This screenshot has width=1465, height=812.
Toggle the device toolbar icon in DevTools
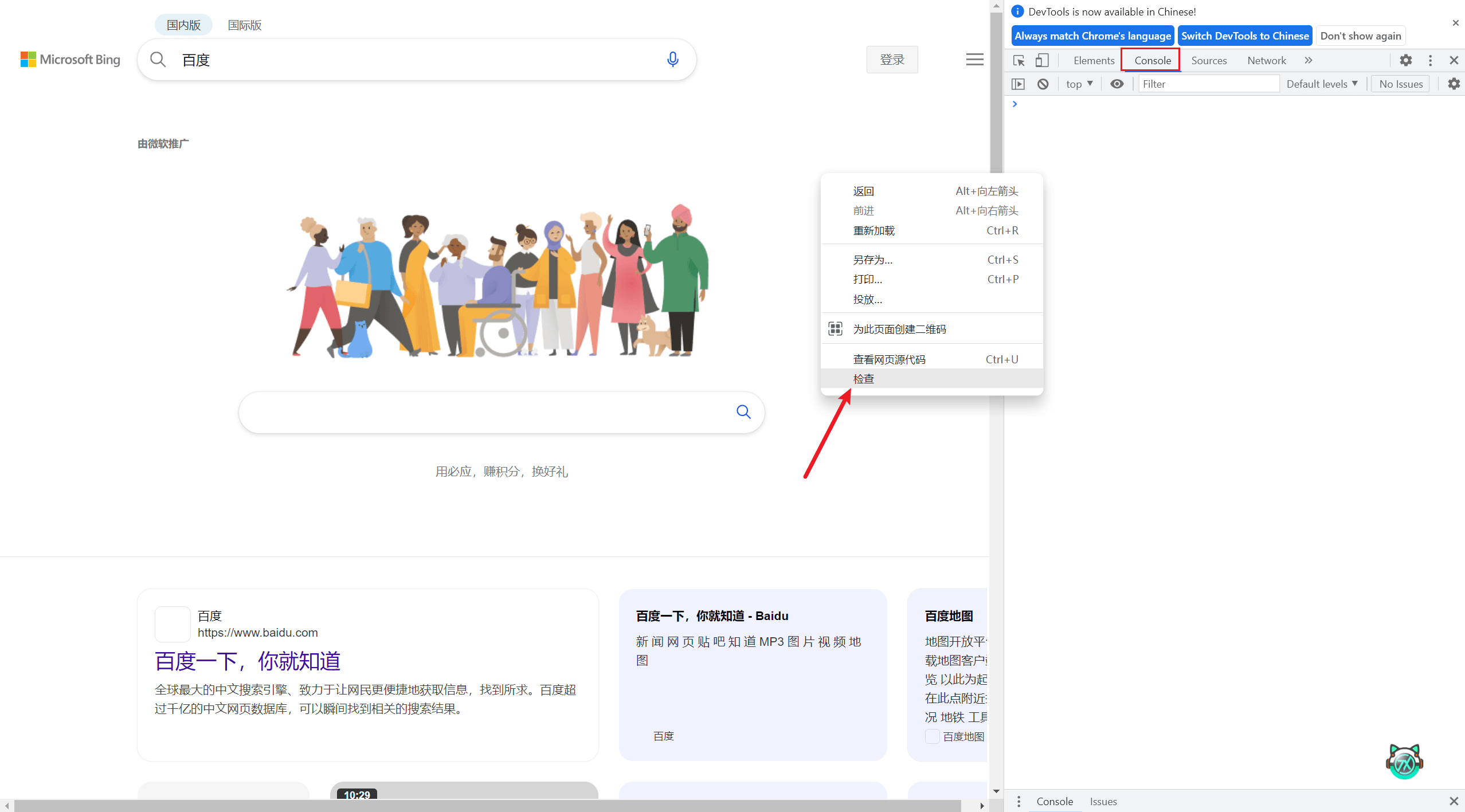pos(1042,60)
